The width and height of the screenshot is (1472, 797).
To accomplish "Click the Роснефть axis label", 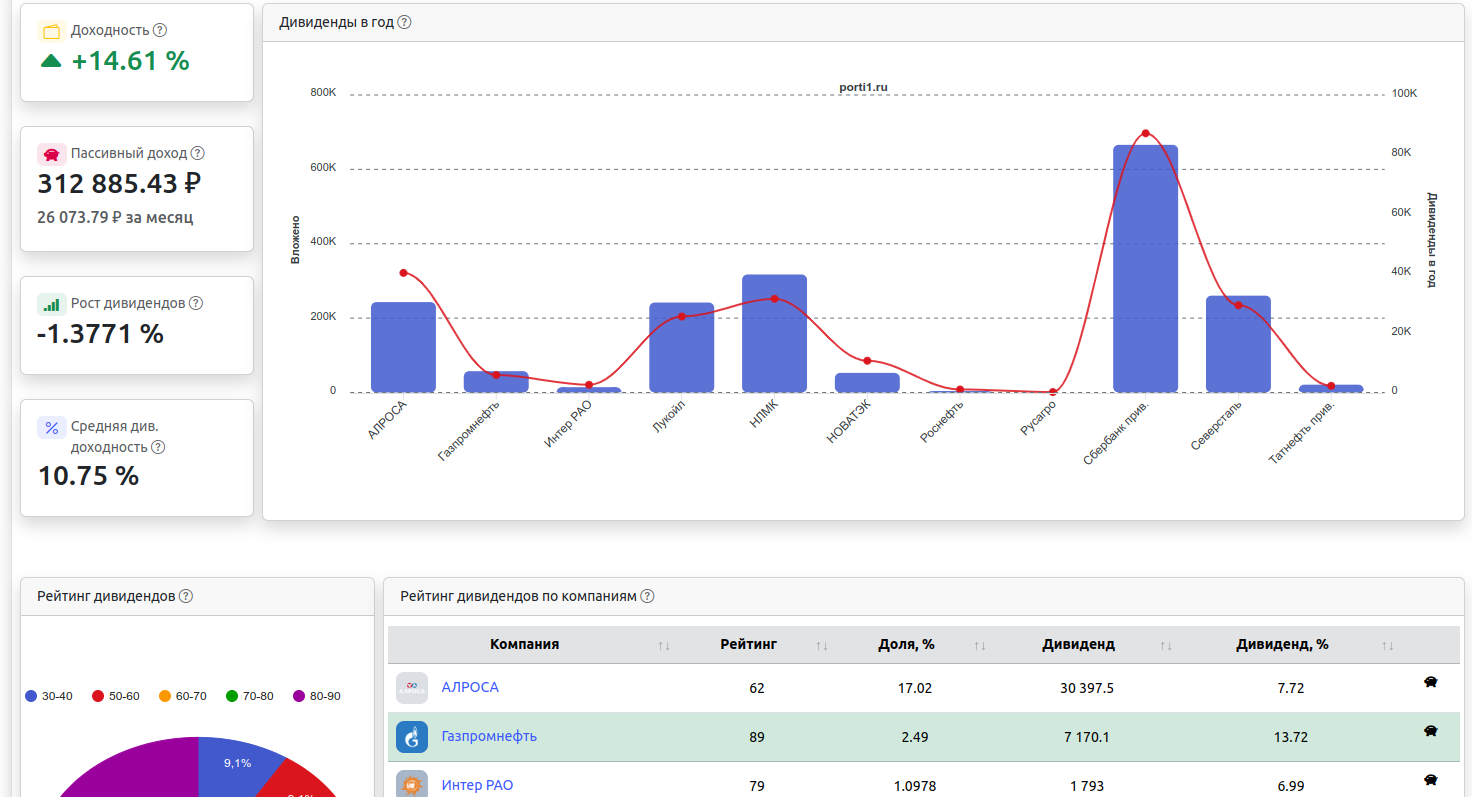I will (x=942, y=420).
